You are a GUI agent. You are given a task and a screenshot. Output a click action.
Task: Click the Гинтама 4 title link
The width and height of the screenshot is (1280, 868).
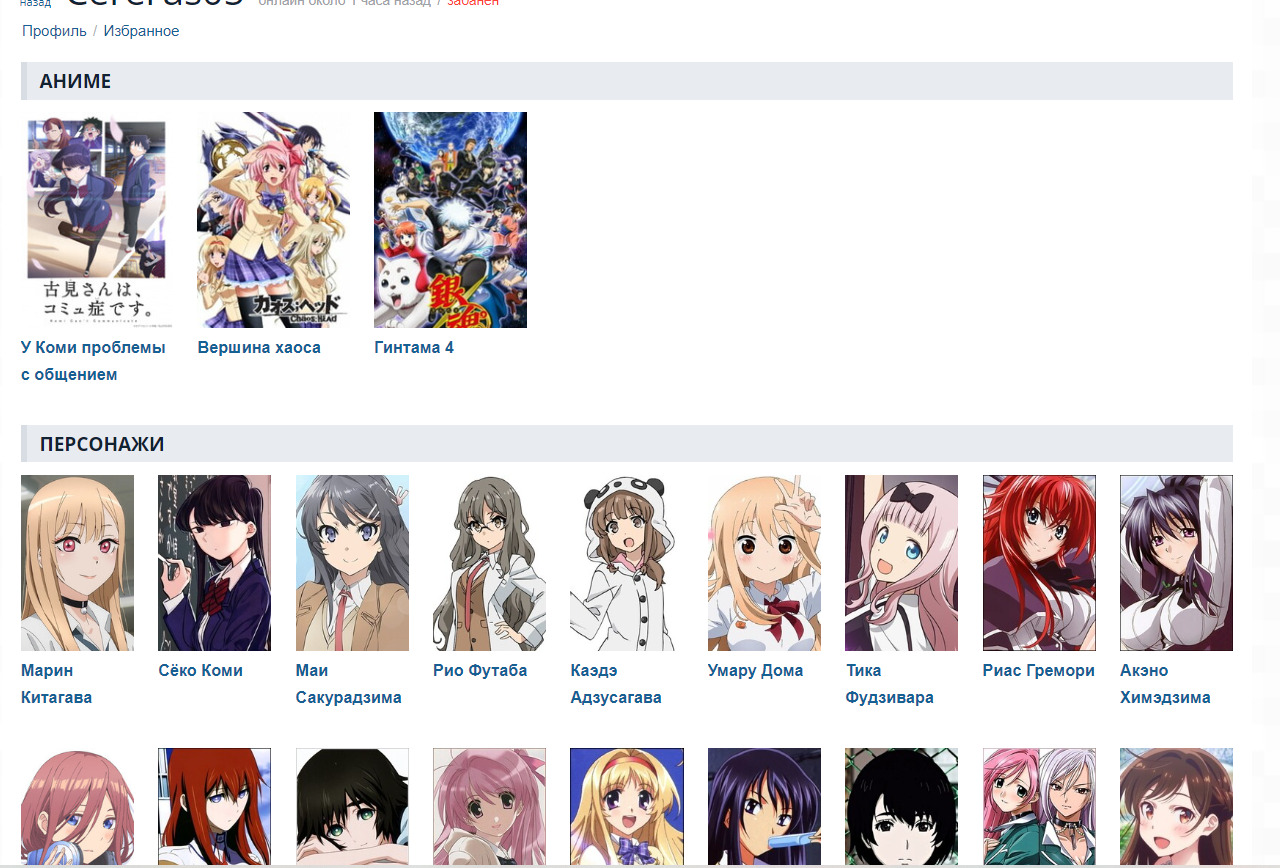414,347
